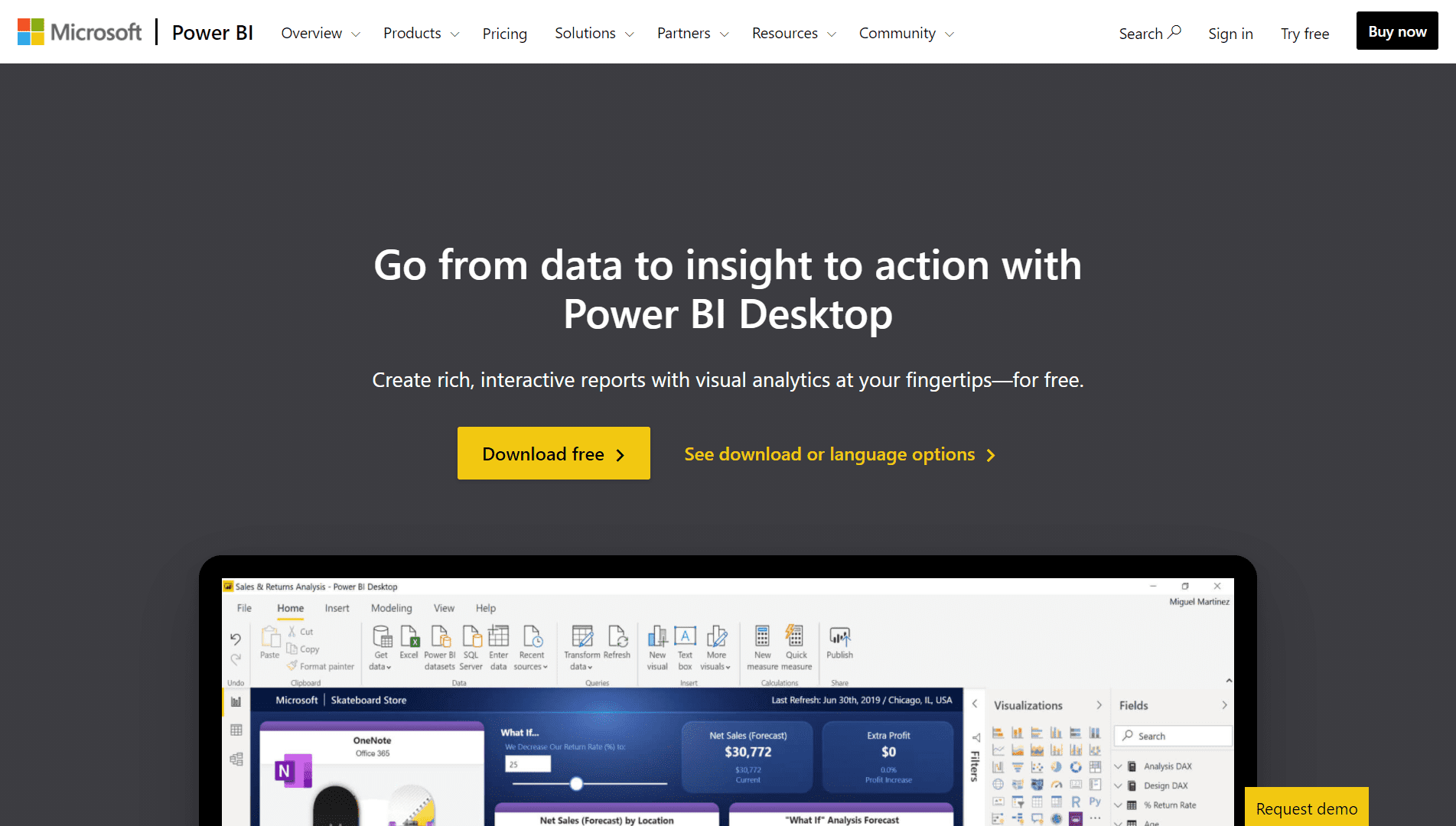This screenshot has height=826, width=1456.
Task: Click the Buy now button
Action: coord(1397,31)
